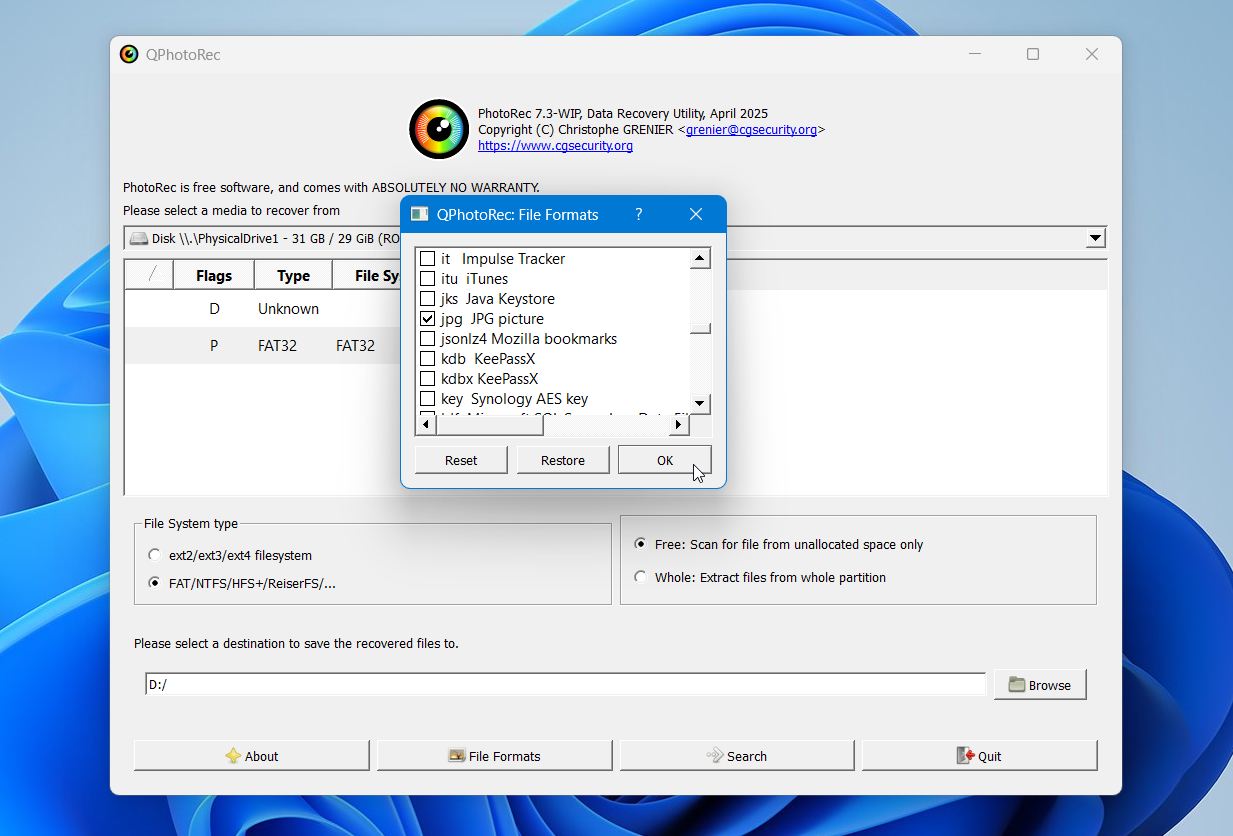The image size is (1233, 836).
Task: Click the horizontal scroll right arrow
Action: coord(679,425)
